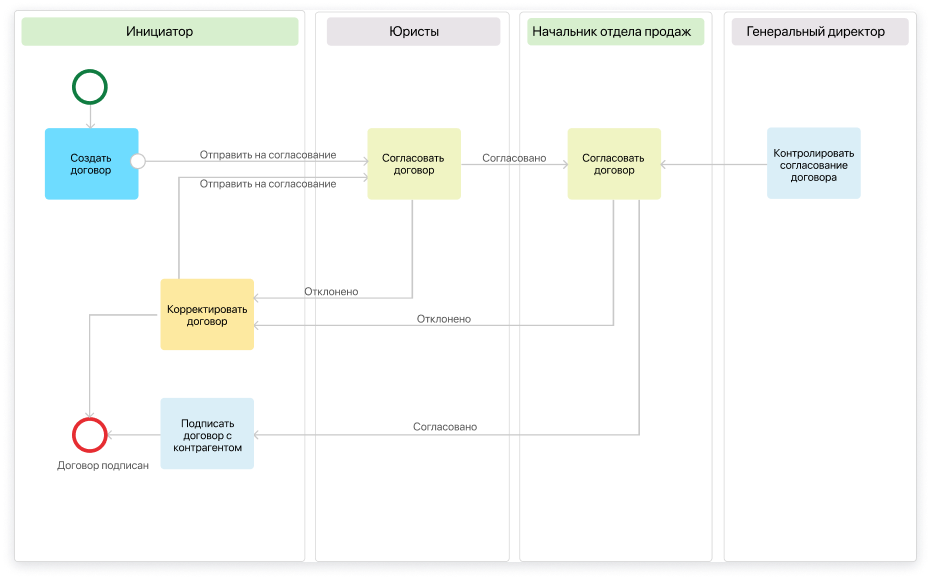Viewport: 930px width, 578px height.
Task: Click the red end event circle
Action: tap(90, 435)
